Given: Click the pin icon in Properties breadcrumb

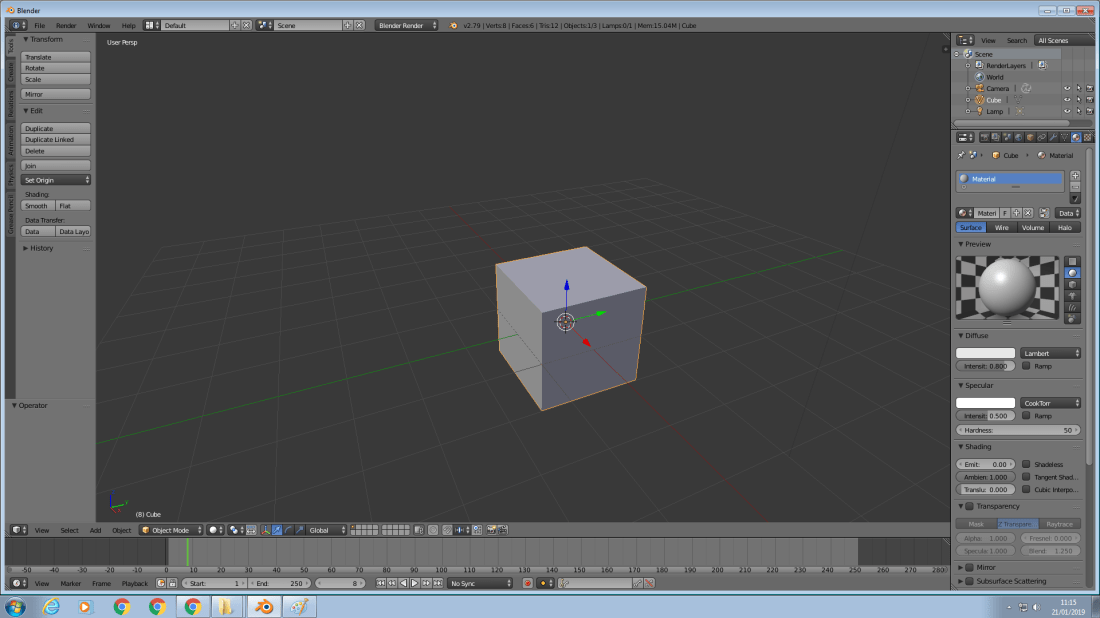Looking at the screenshot, I should click(x=960, y=155).
